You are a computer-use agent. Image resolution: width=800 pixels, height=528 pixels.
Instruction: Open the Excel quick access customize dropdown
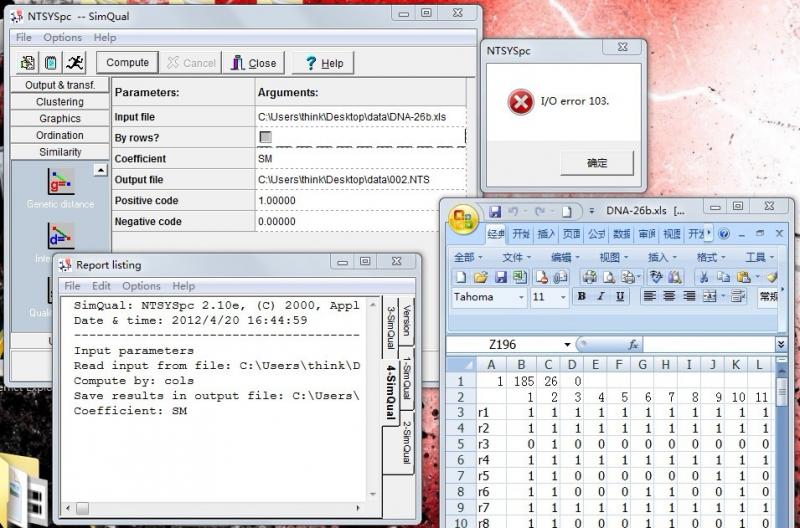(x=591, y=211)
